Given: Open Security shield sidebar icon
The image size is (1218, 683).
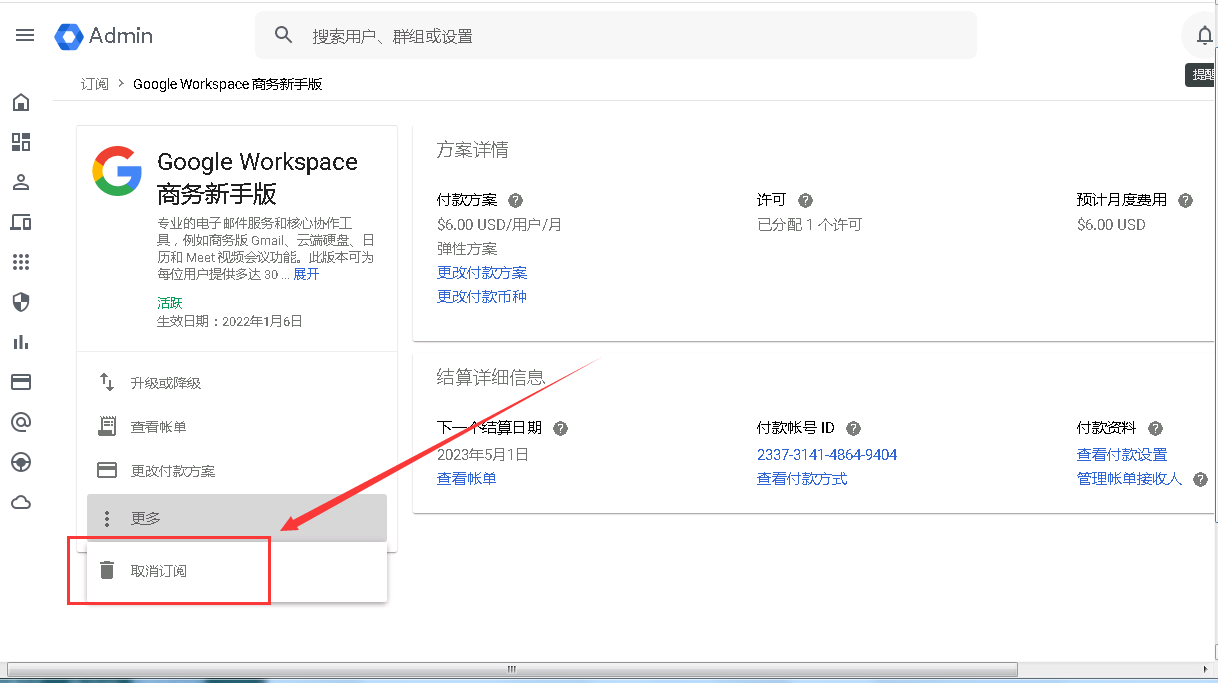Looking at the screenshot, I should coord(21,302).
